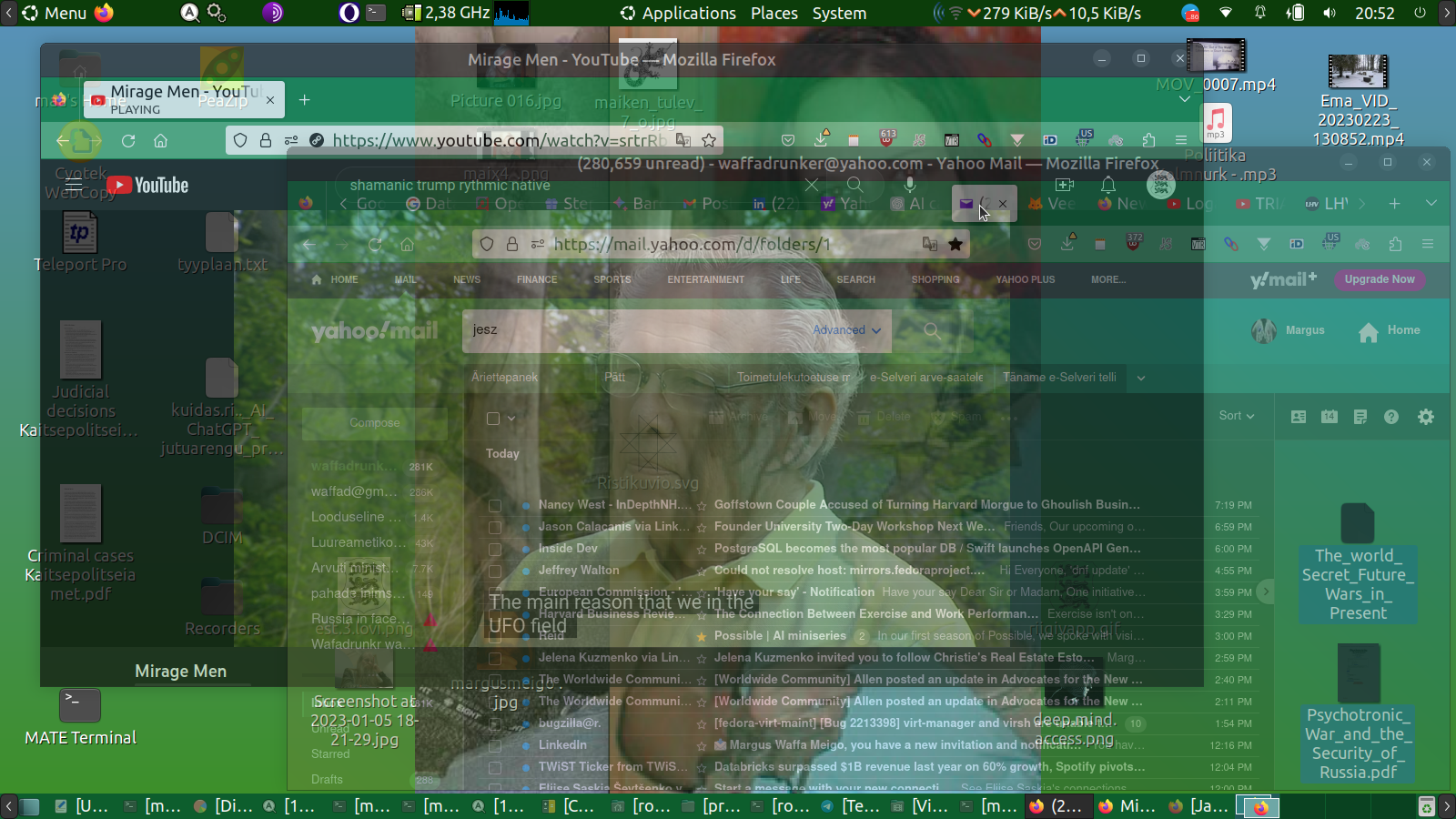Open Yahoo Mail notepad panel icon
Viewport: 1456px width, 819px height.
(x=1360, y=417)
